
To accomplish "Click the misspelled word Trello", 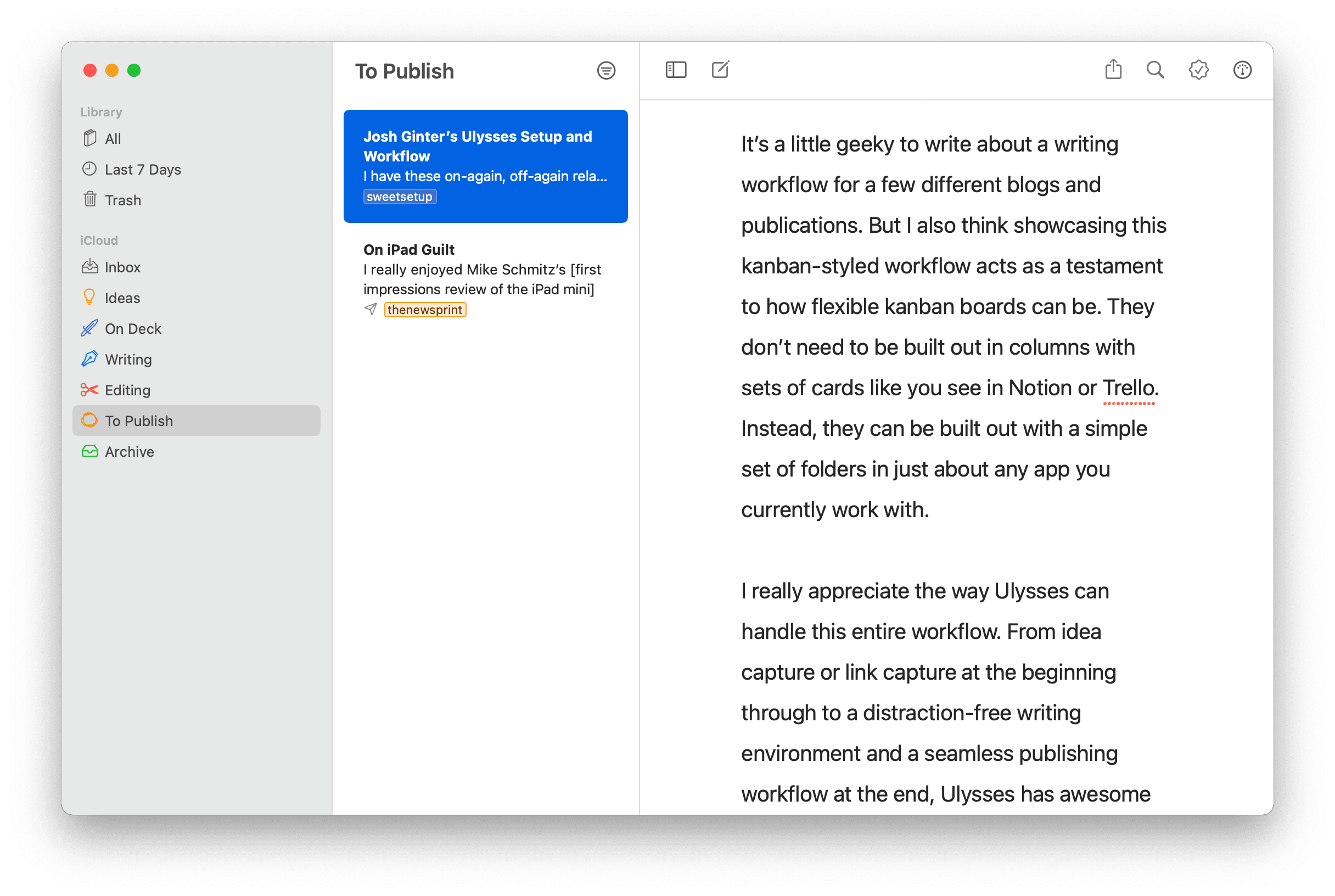I will 1128,388.
